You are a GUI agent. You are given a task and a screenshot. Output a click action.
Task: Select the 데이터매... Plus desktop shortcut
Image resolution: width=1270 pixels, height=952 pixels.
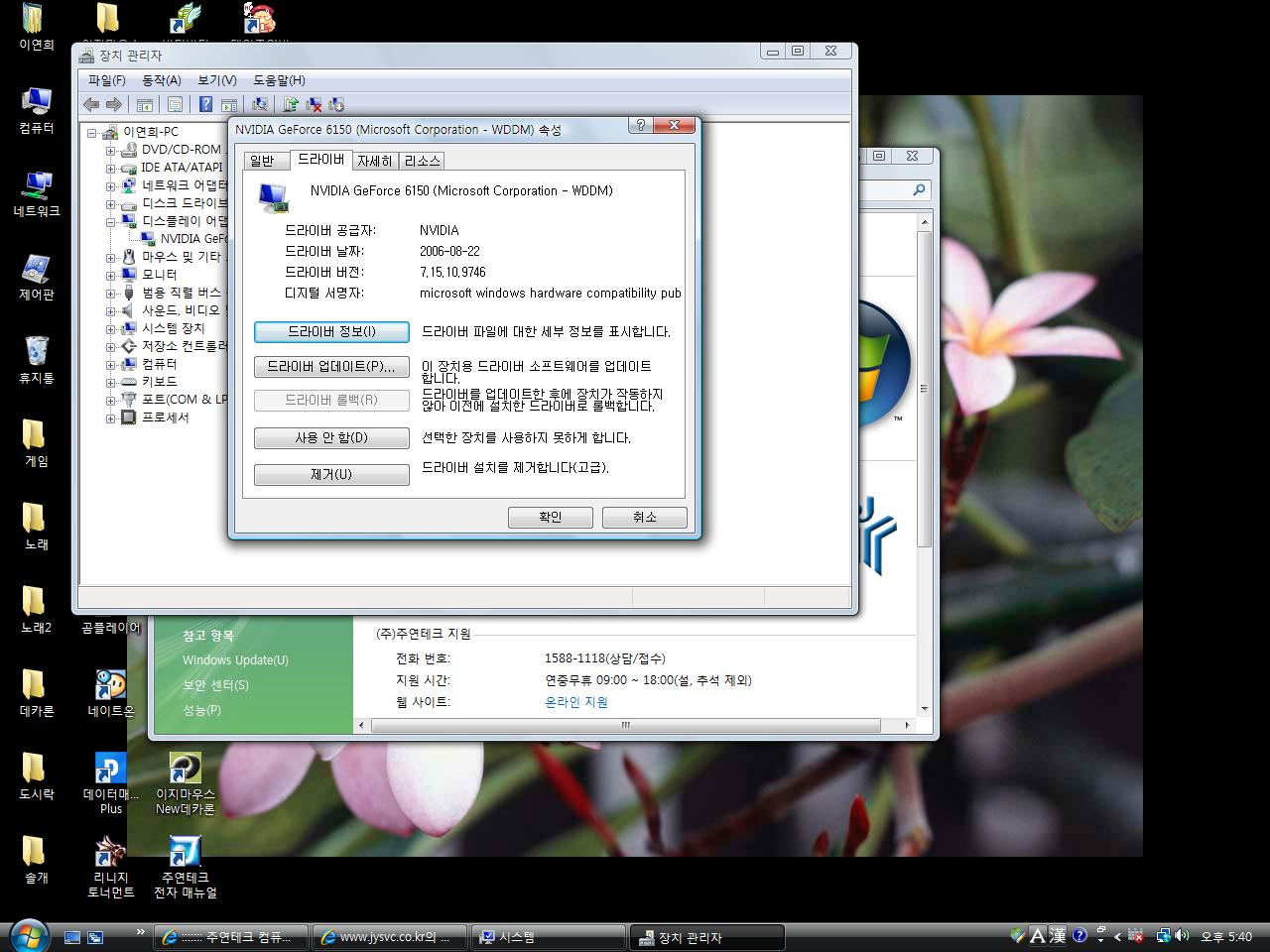(111, 783)
